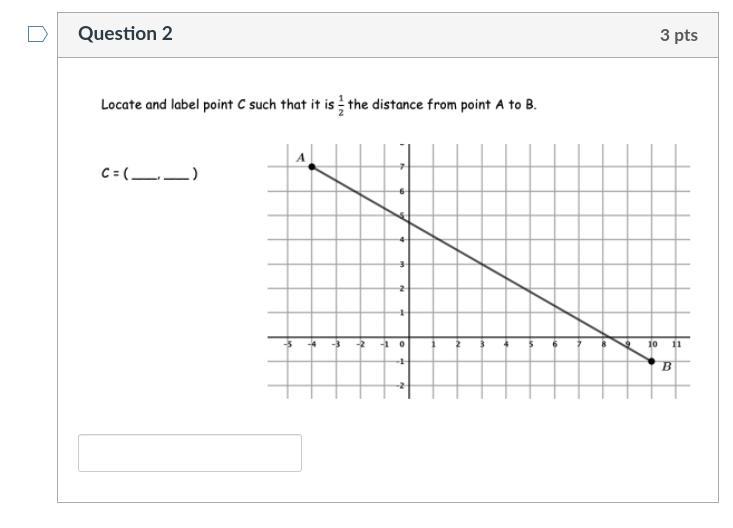
Task: Click the x-axis tick labeled 11
Action: pyautogui.click(x=676, y=344)
